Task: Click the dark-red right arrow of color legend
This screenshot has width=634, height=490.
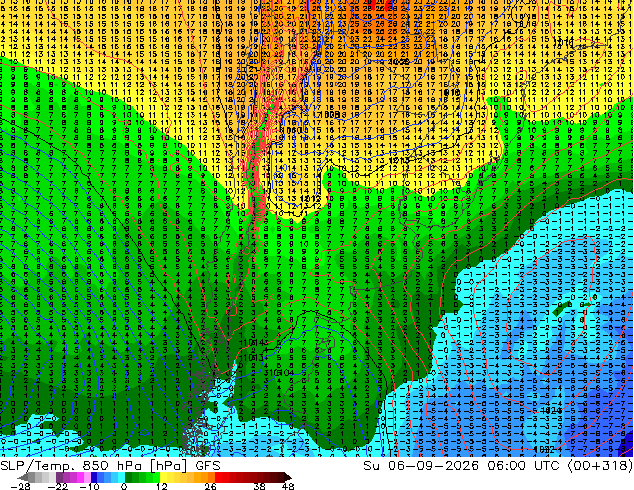Action: click(x=287, y=477)
